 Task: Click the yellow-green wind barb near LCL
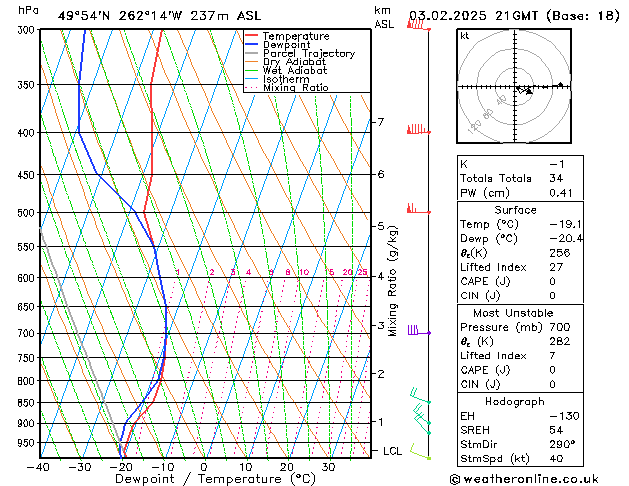click(x=418, y=455)
